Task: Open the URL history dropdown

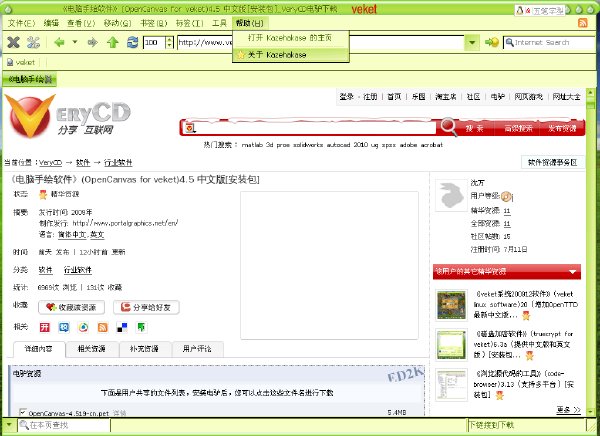Action: (x=472, y=42)
